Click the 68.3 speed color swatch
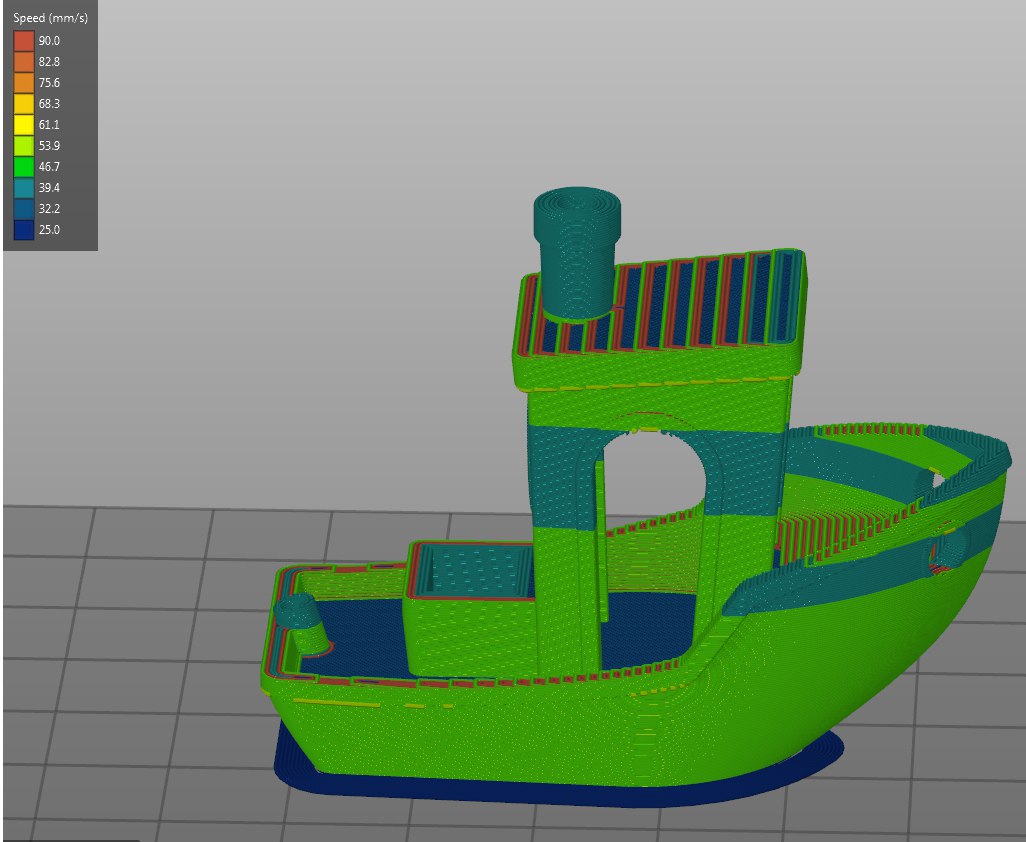Screen dimensions: 1026x842 click(x=24, y=103)
